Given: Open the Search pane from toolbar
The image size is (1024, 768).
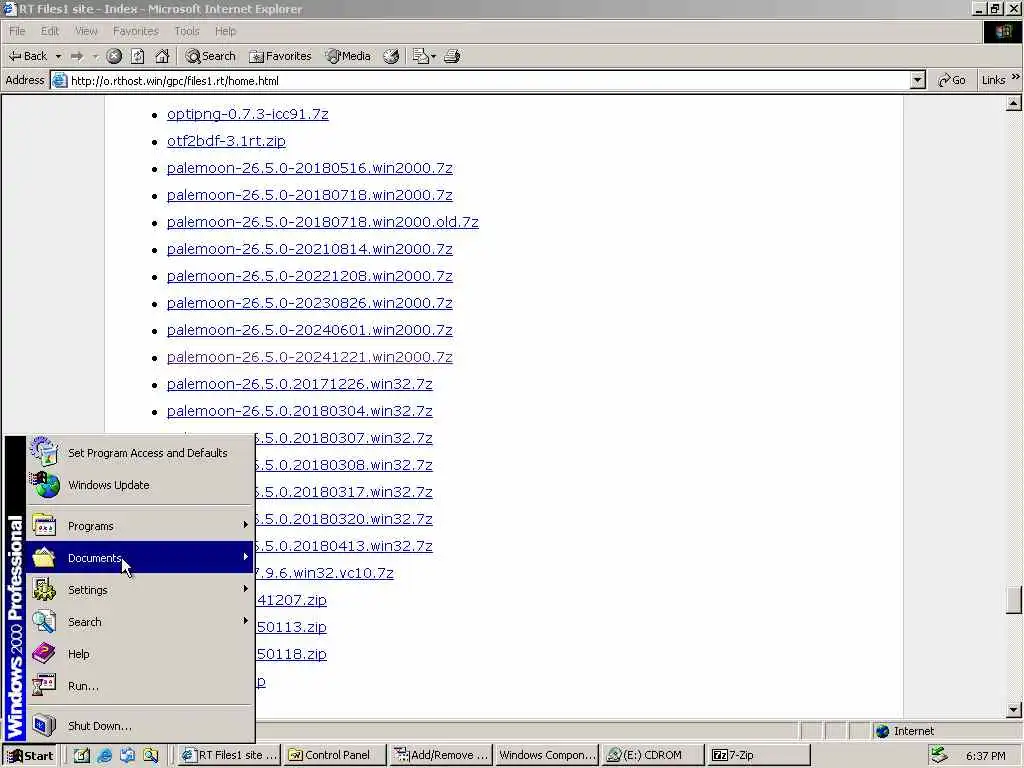Looking at the screenshot, I should coord(210,56).
